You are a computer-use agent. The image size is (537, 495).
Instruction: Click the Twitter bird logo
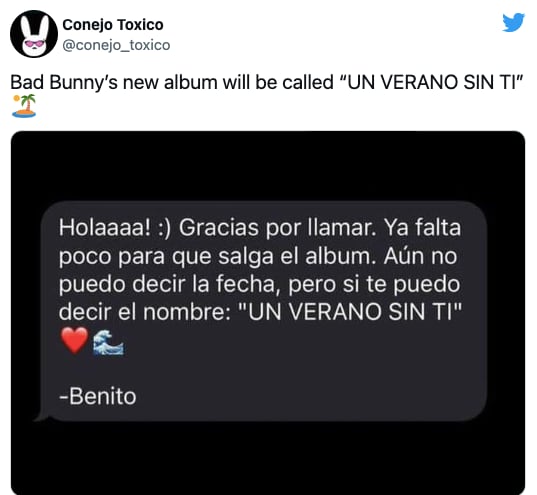513,22
